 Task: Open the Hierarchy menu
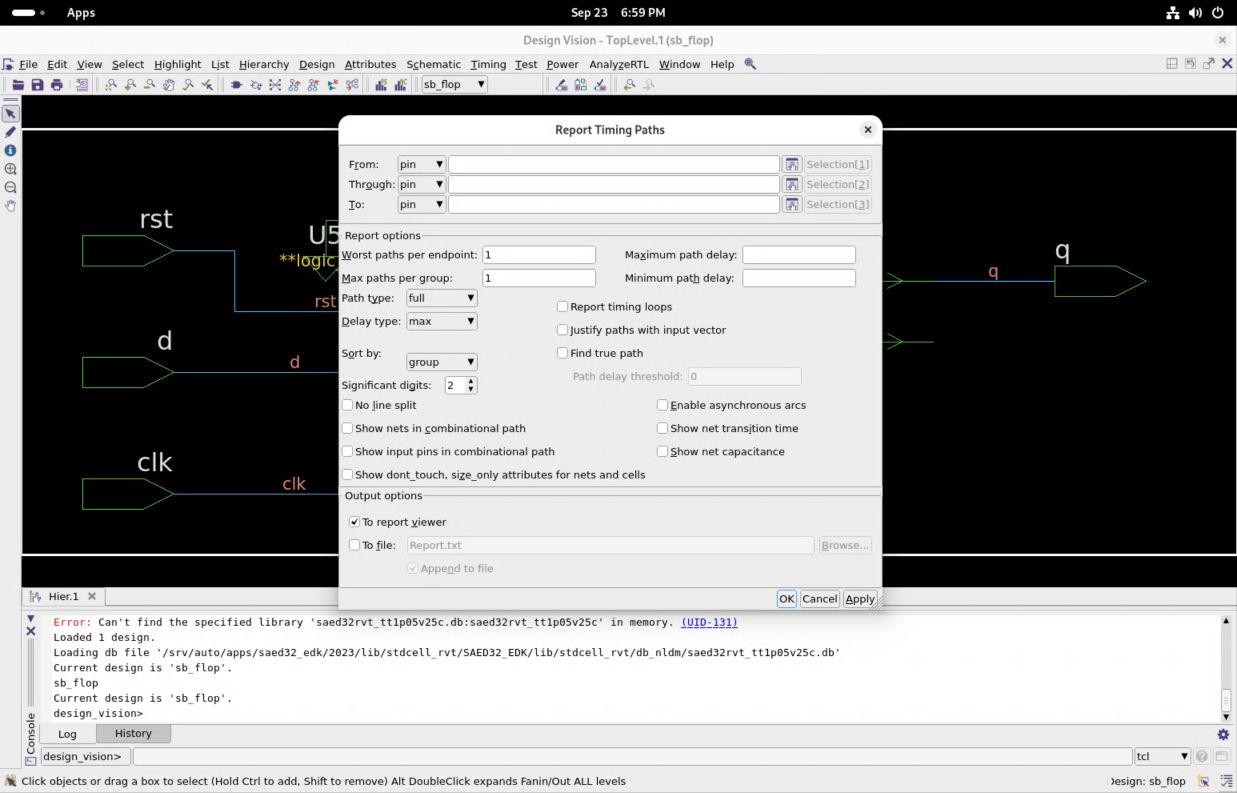coord(264,64)
